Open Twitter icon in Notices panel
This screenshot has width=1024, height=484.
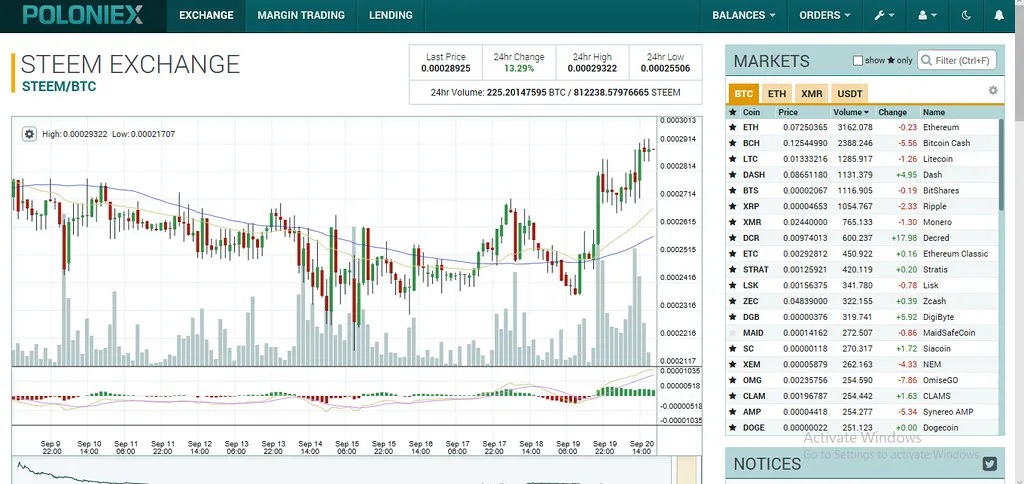click(990, 464)
